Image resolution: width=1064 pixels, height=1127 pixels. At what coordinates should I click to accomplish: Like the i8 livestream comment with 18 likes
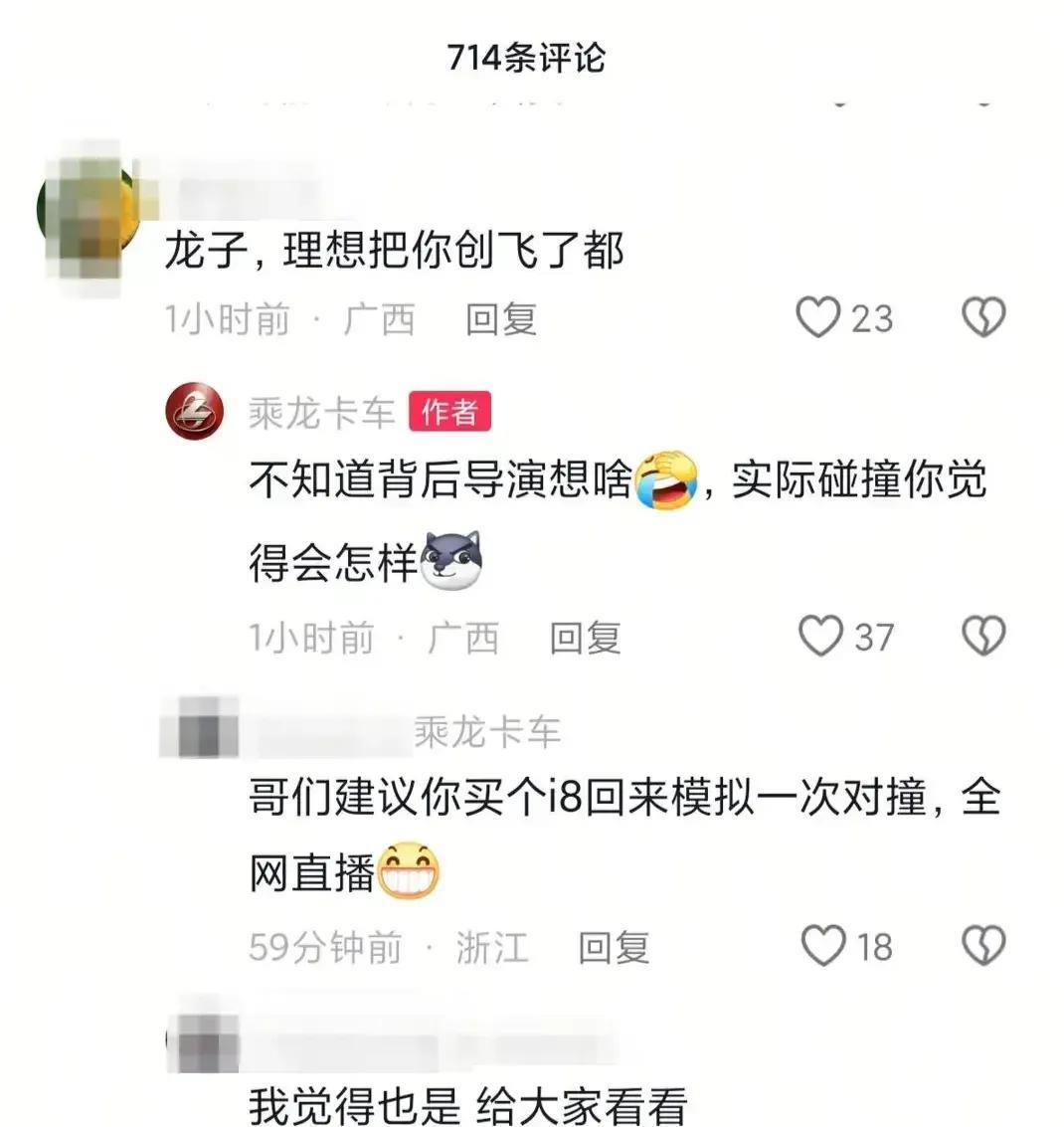point(823,945)
